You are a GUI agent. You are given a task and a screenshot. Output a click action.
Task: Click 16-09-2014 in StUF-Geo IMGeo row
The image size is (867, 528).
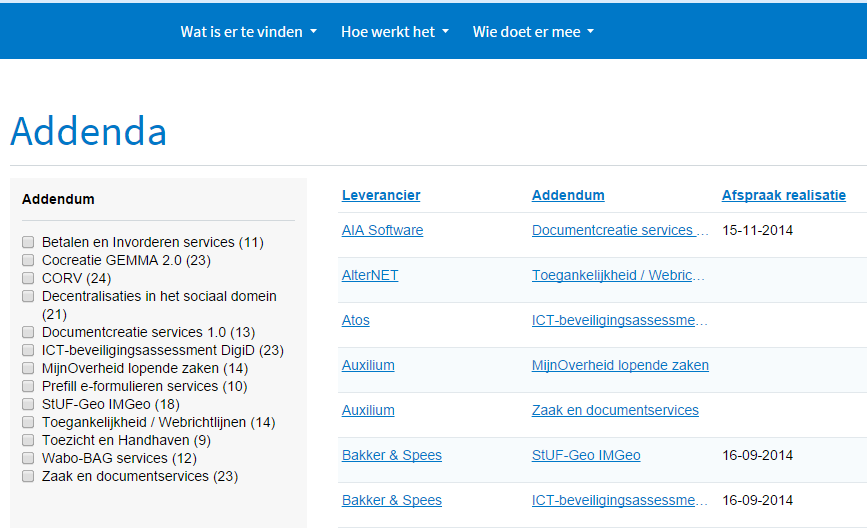click(757, 455)
